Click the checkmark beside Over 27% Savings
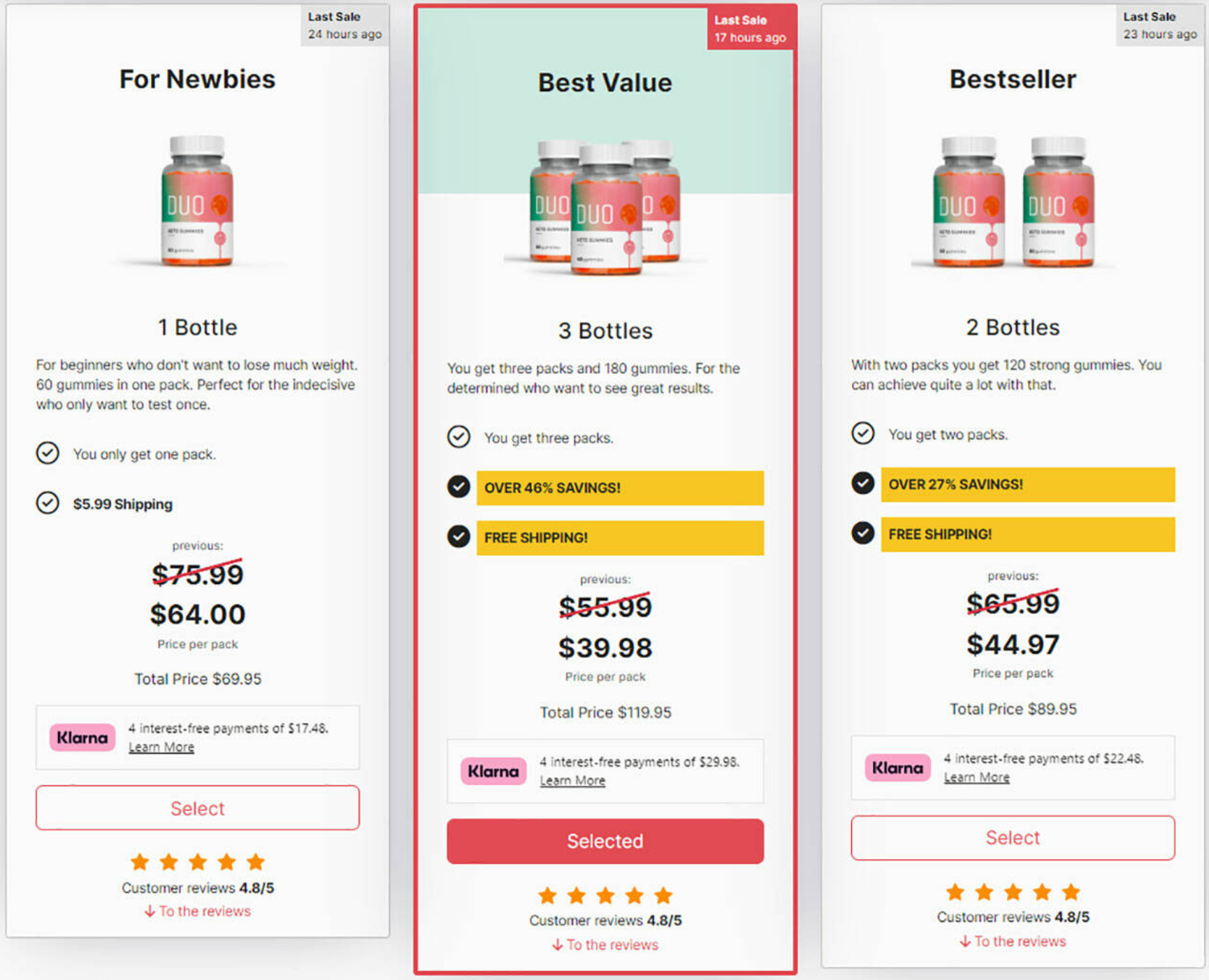The image size is (1209, 980). pos(862,483)
